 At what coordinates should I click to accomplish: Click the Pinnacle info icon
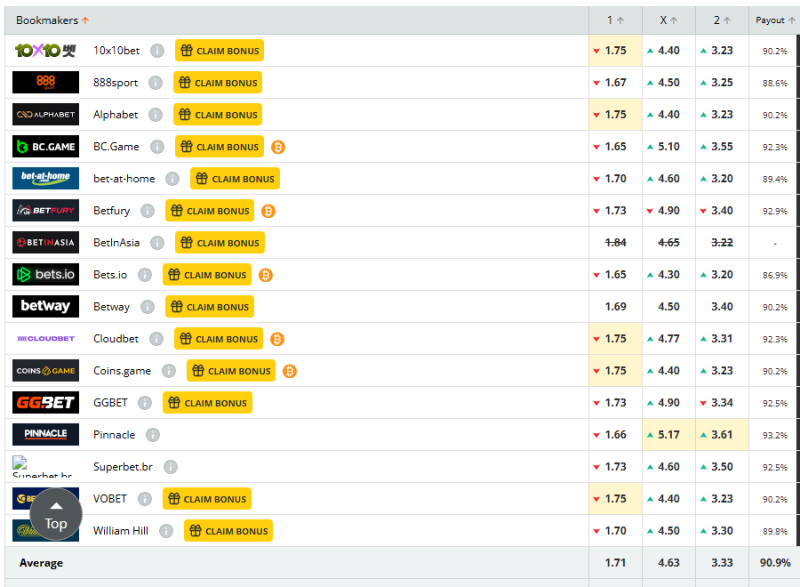pyautogui.click(x=153, y=435)
